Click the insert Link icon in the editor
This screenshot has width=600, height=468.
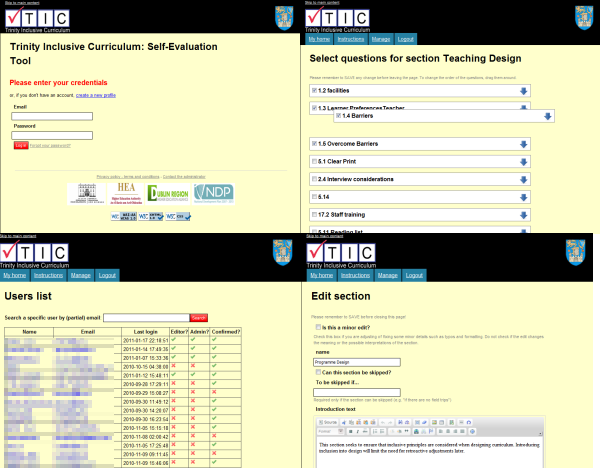click(x=417, y=431)
